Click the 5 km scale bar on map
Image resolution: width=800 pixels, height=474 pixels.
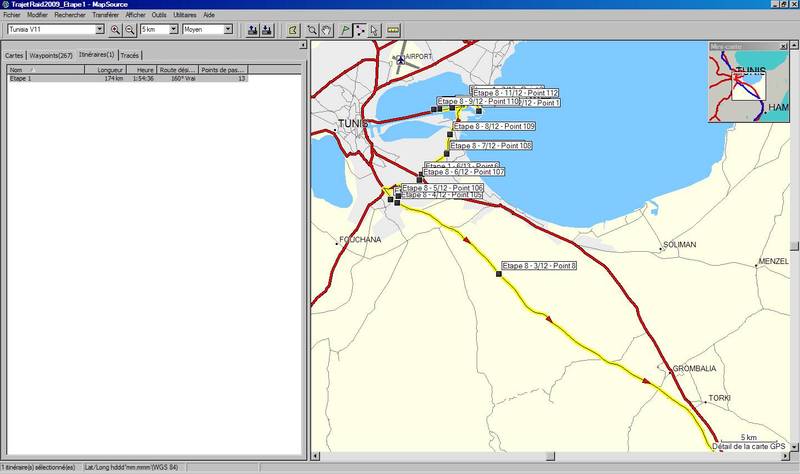pos(748,439)
